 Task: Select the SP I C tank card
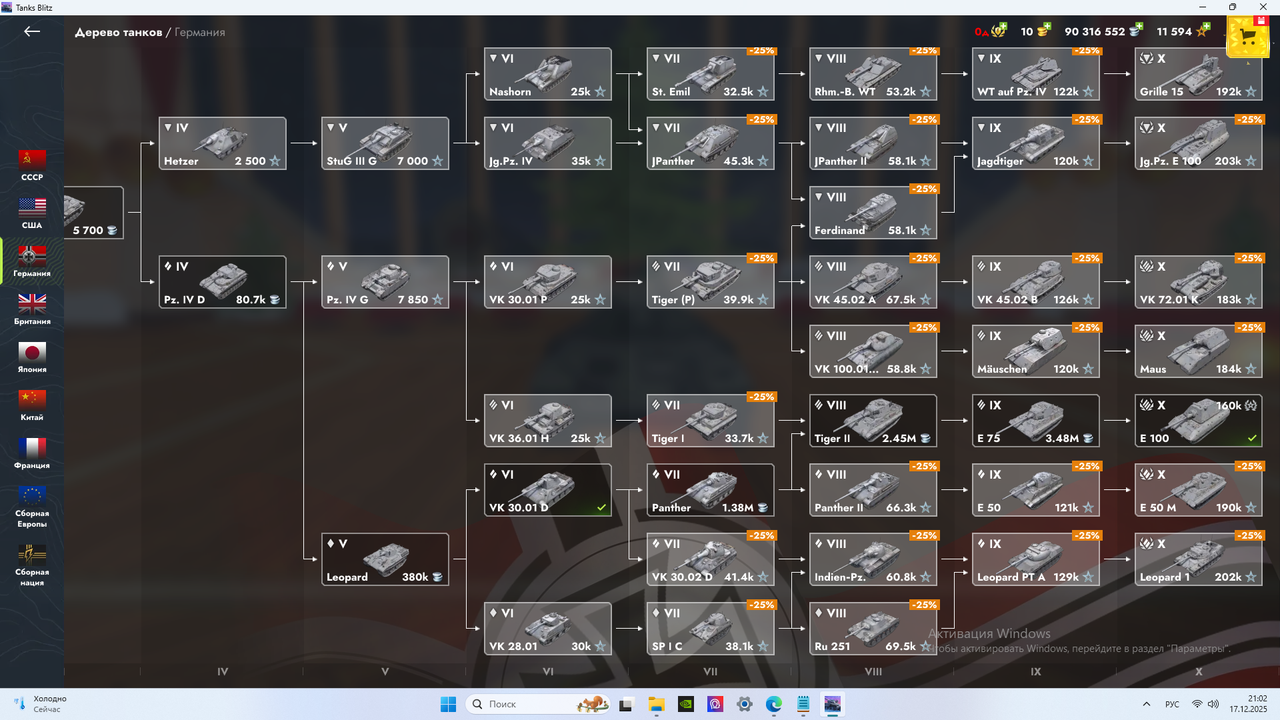(711, 628)
